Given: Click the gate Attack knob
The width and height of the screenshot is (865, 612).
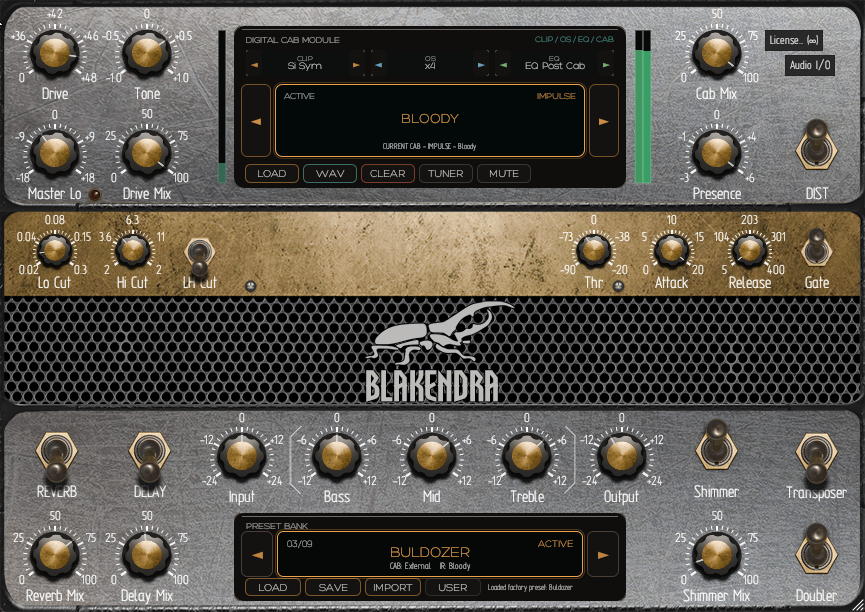Looking at the screenshot, I should [671, 251].
